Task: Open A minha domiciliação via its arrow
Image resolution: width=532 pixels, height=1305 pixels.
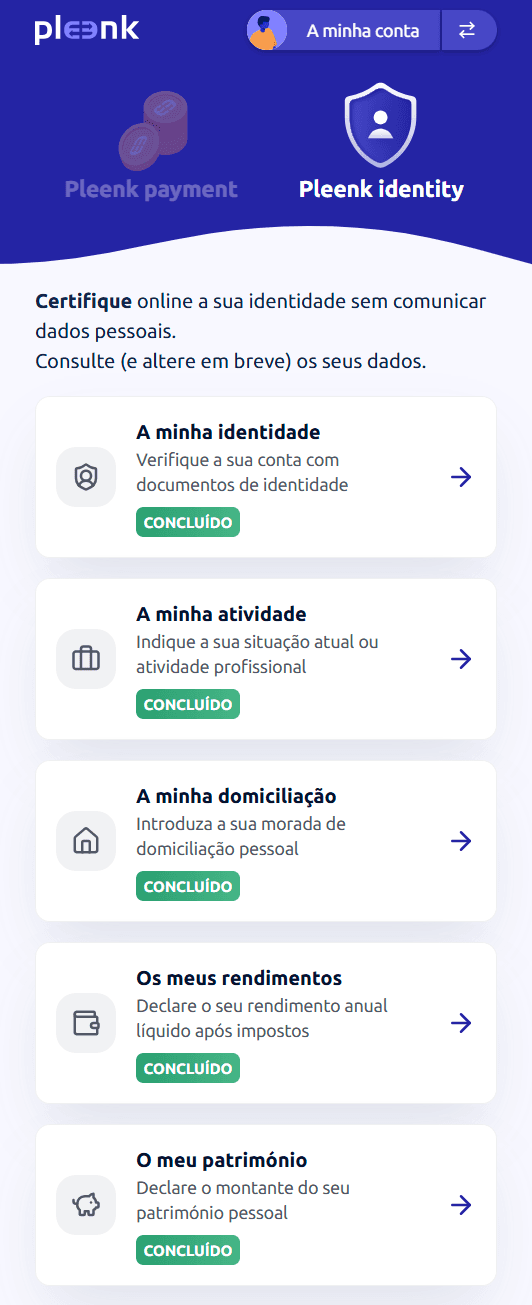Action: pos(461,841)
